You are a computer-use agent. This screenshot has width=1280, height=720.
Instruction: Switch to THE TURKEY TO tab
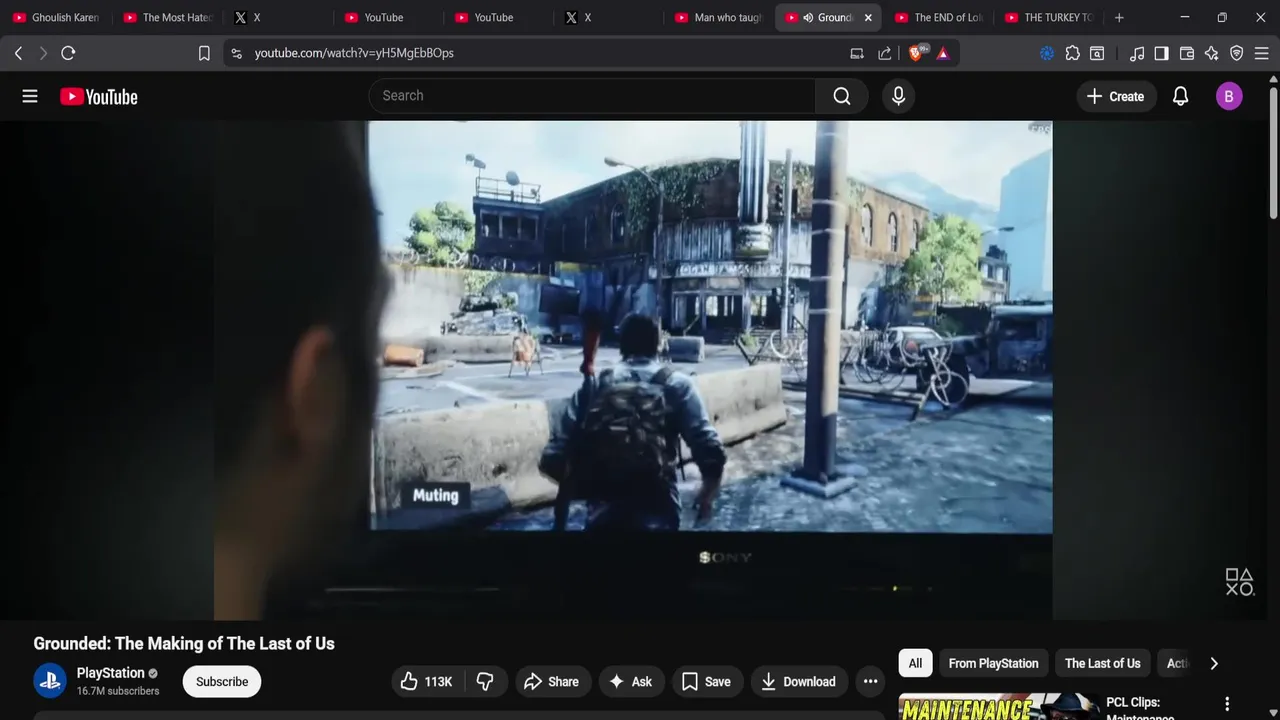(x=1049, y=17)
